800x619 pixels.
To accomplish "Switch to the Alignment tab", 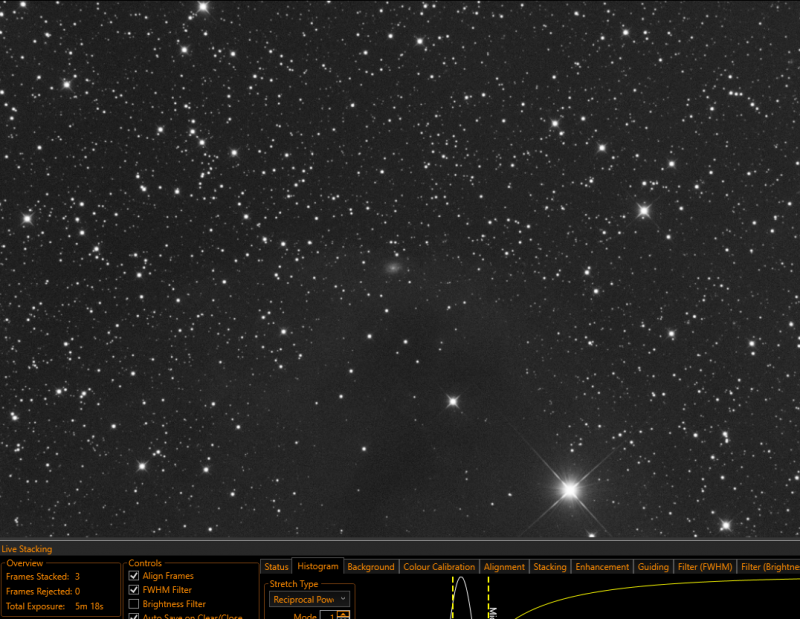I will [504, 567].
